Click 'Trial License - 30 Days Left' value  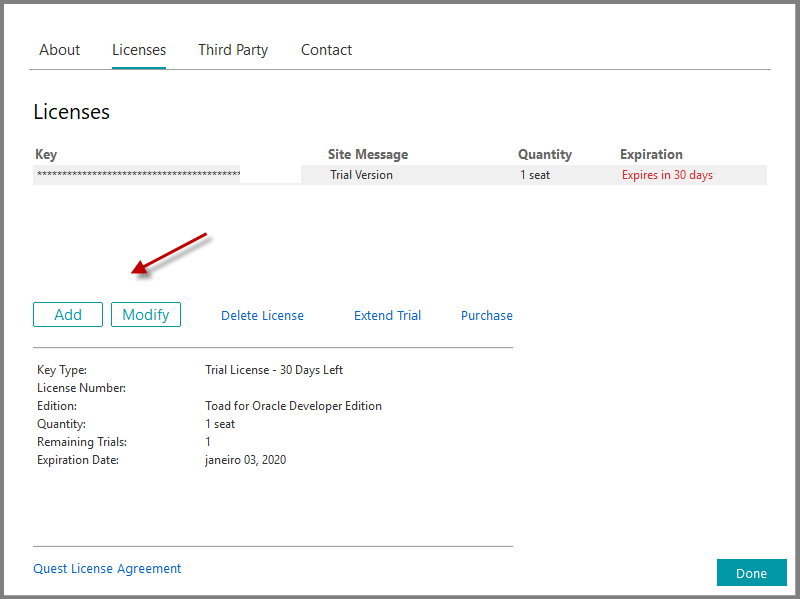coord(274,370)
